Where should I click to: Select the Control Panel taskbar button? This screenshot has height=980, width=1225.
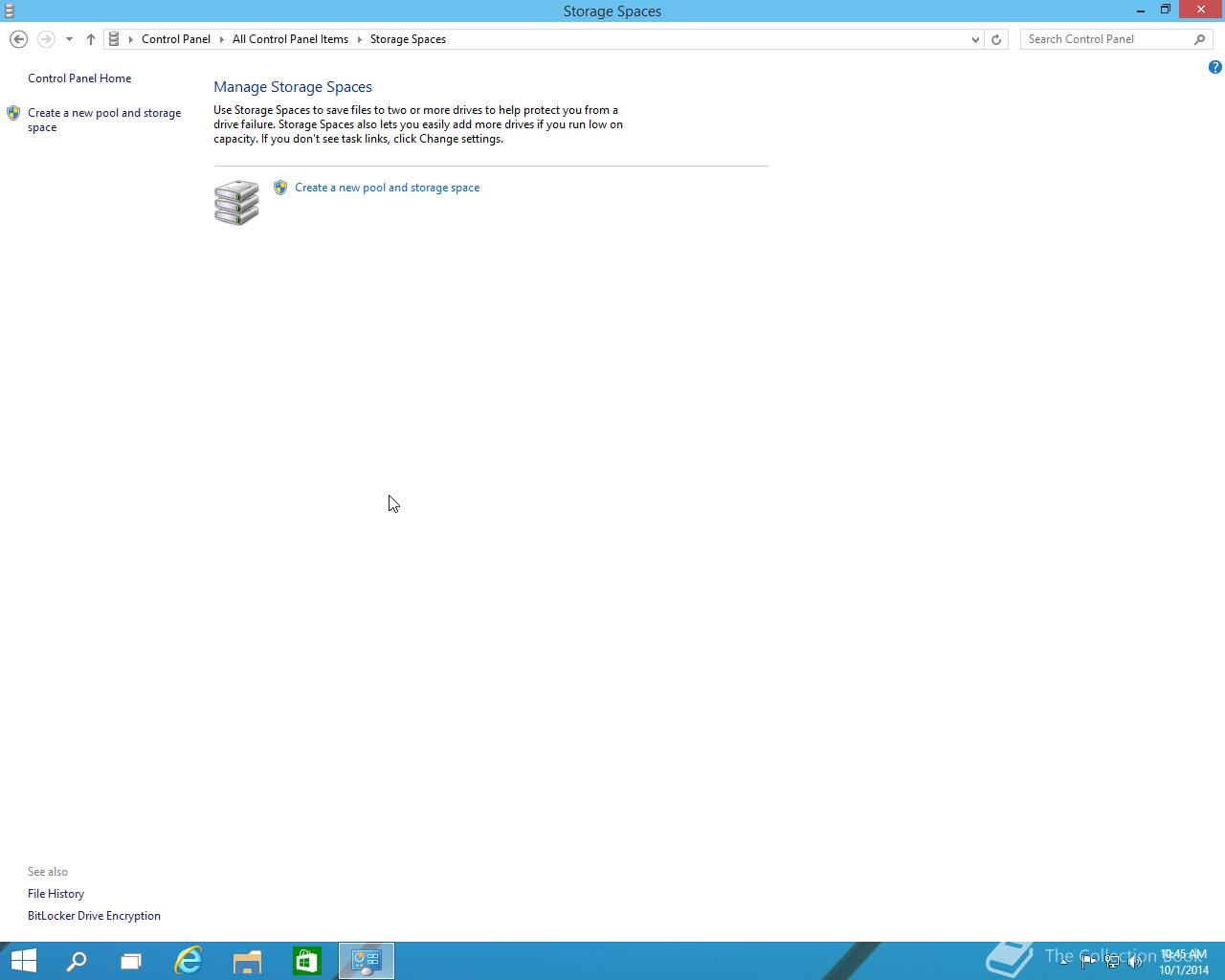click(x=367, y=961)
